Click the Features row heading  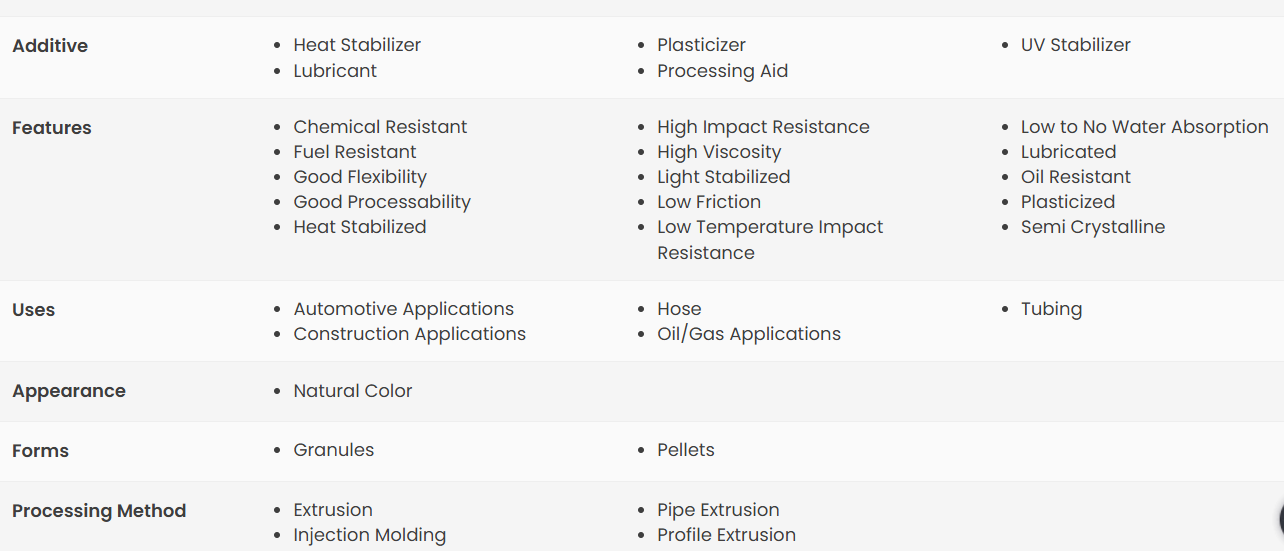(52, 128)
